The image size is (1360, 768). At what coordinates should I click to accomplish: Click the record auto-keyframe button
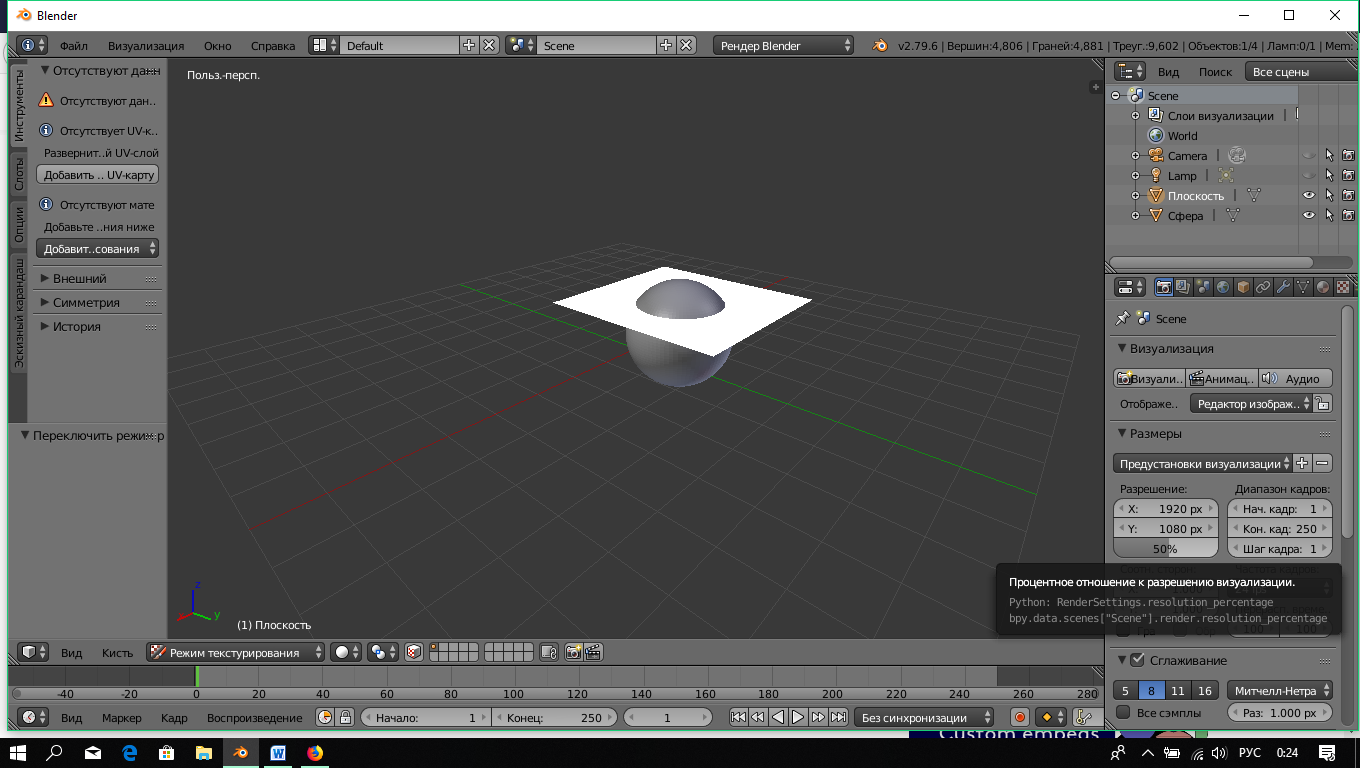click(1019, 717)
